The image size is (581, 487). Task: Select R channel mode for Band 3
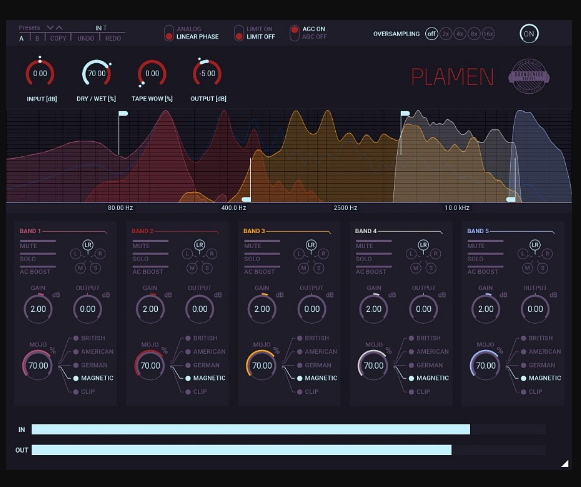tap(323, 254)
